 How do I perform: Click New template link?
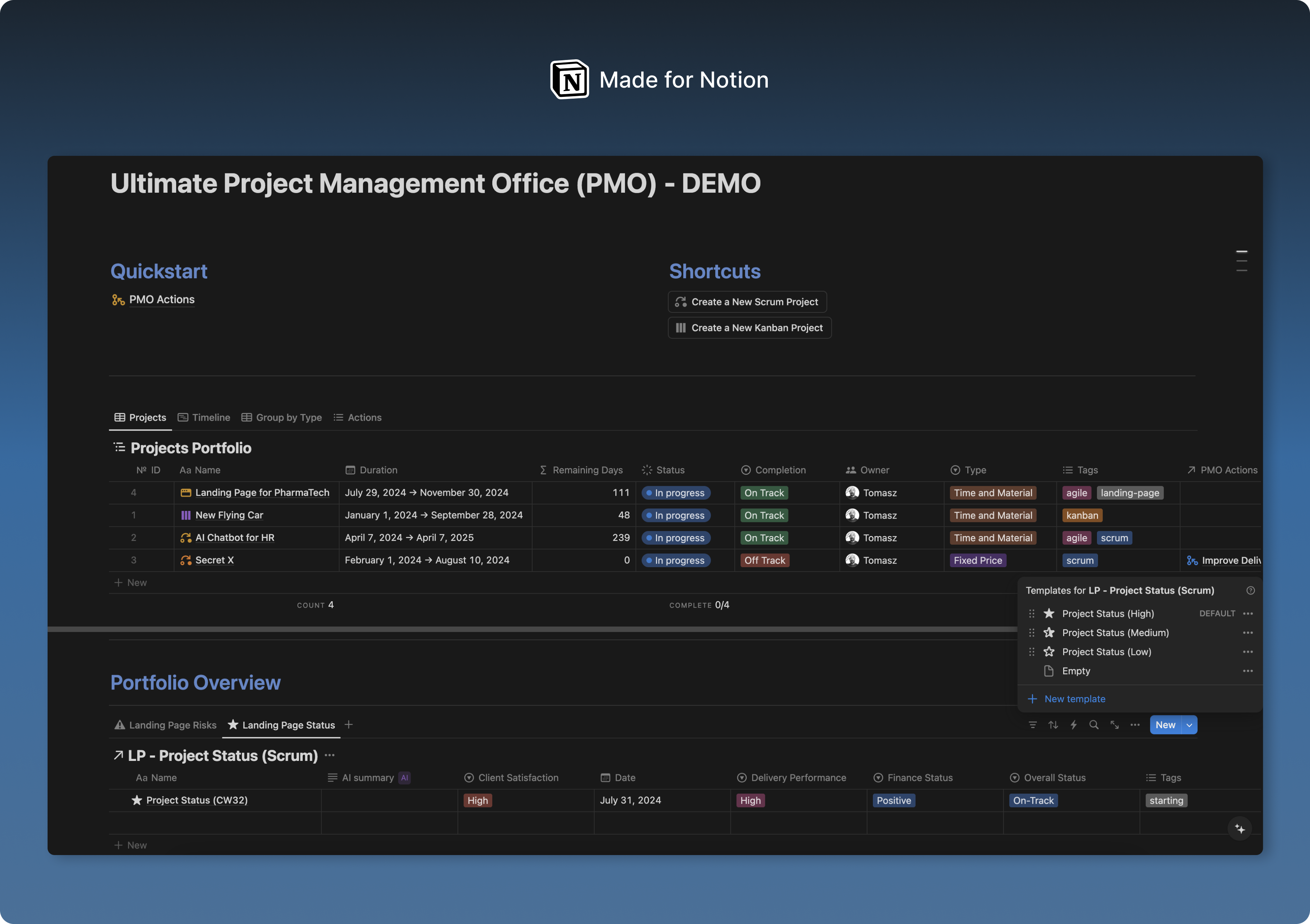tap(1067, 699)
